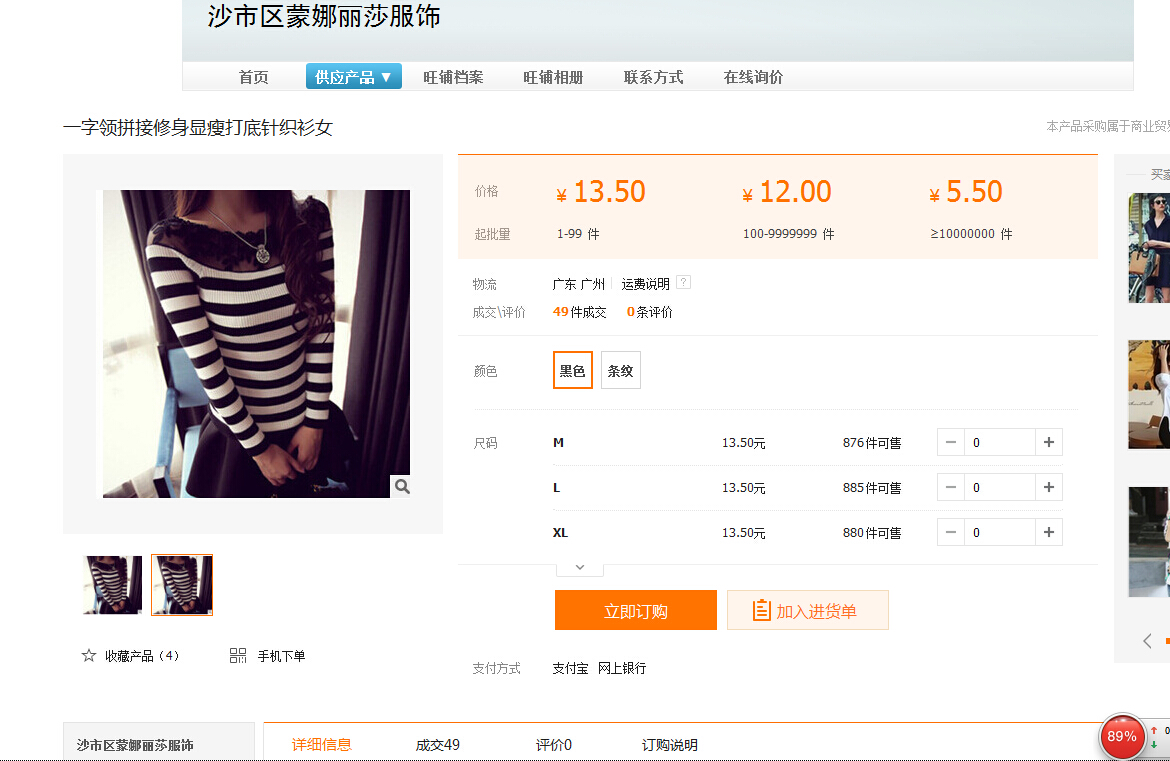The height and width of the screenshot is (761, 1170).
Task: Click the 立即订购 button
Action: coord(635,611)
